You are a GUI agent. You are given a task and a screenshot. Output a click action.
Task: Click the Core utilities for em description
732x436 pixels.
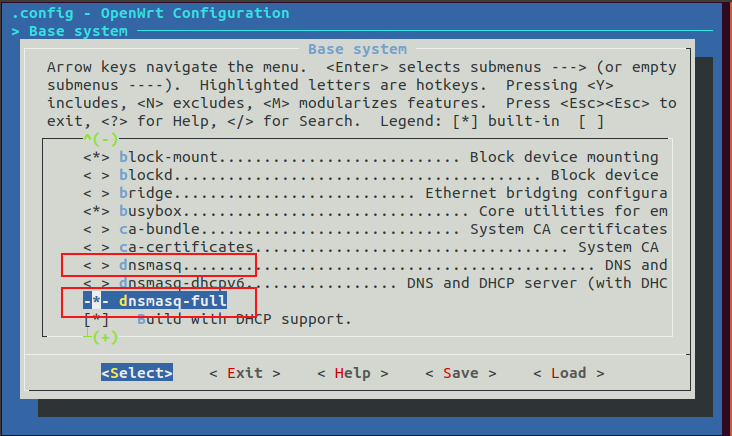[573, 211]
